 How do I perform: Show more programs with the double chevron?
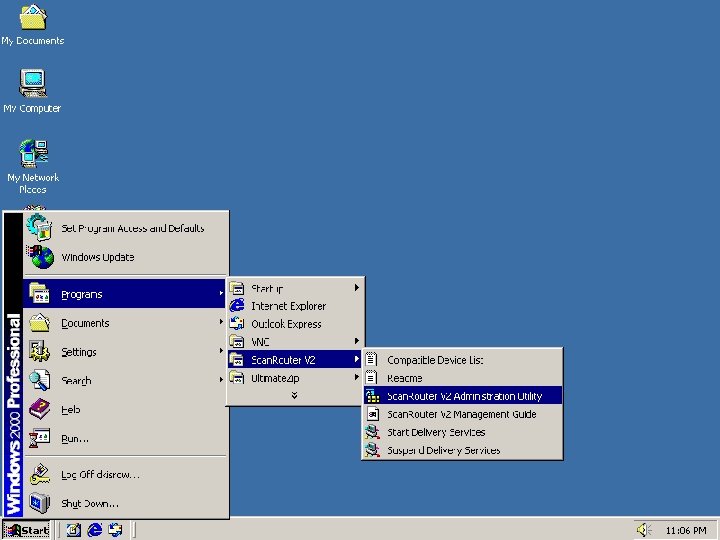point(294,395)
